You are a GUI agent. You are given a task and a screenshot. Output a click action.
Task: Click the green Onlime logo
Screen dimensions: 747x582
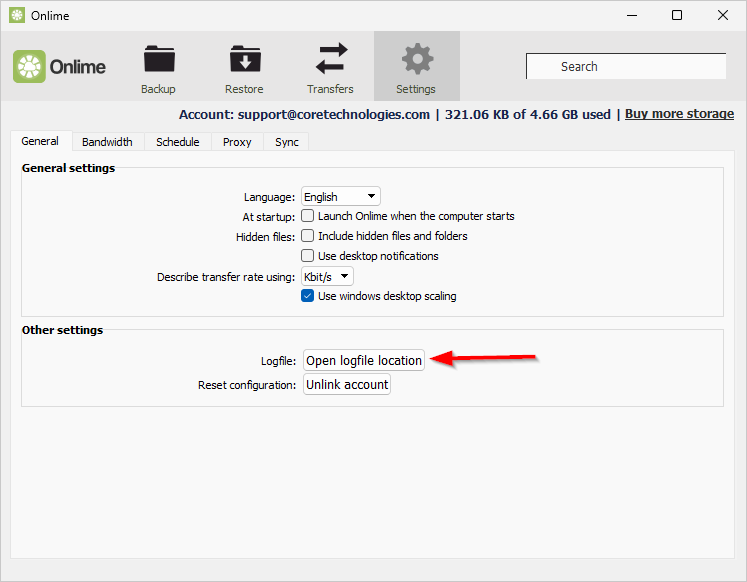pos(29,67)
